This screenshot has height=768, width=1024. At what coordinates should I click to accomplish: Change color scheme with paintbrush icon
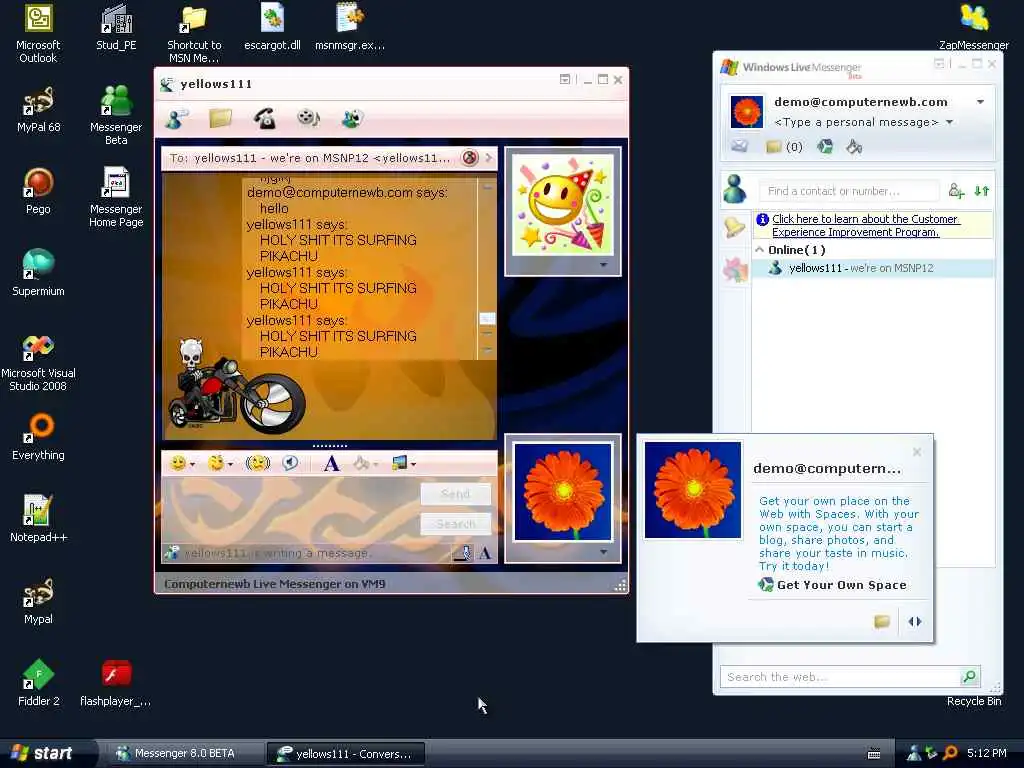tap(854, 146)
